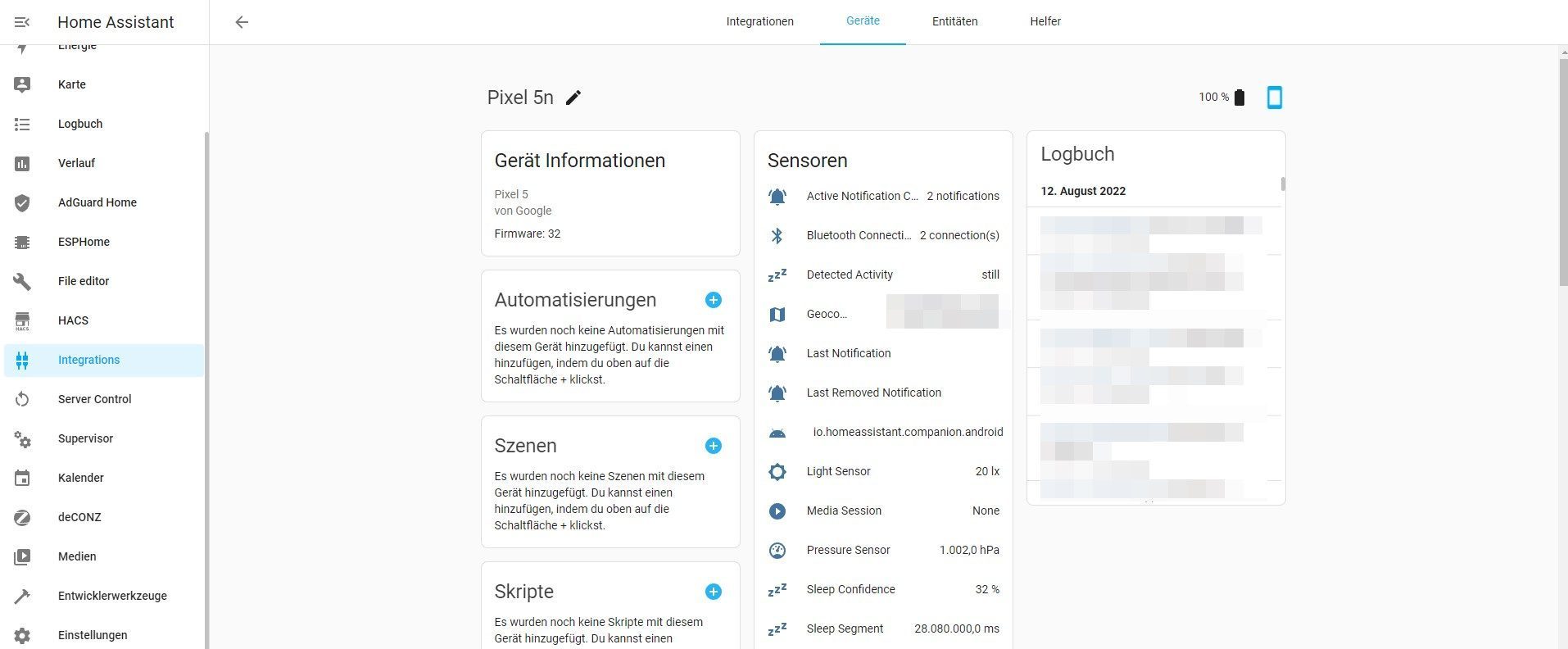
Task: Go back using the arrow icon
Action: 242,22
